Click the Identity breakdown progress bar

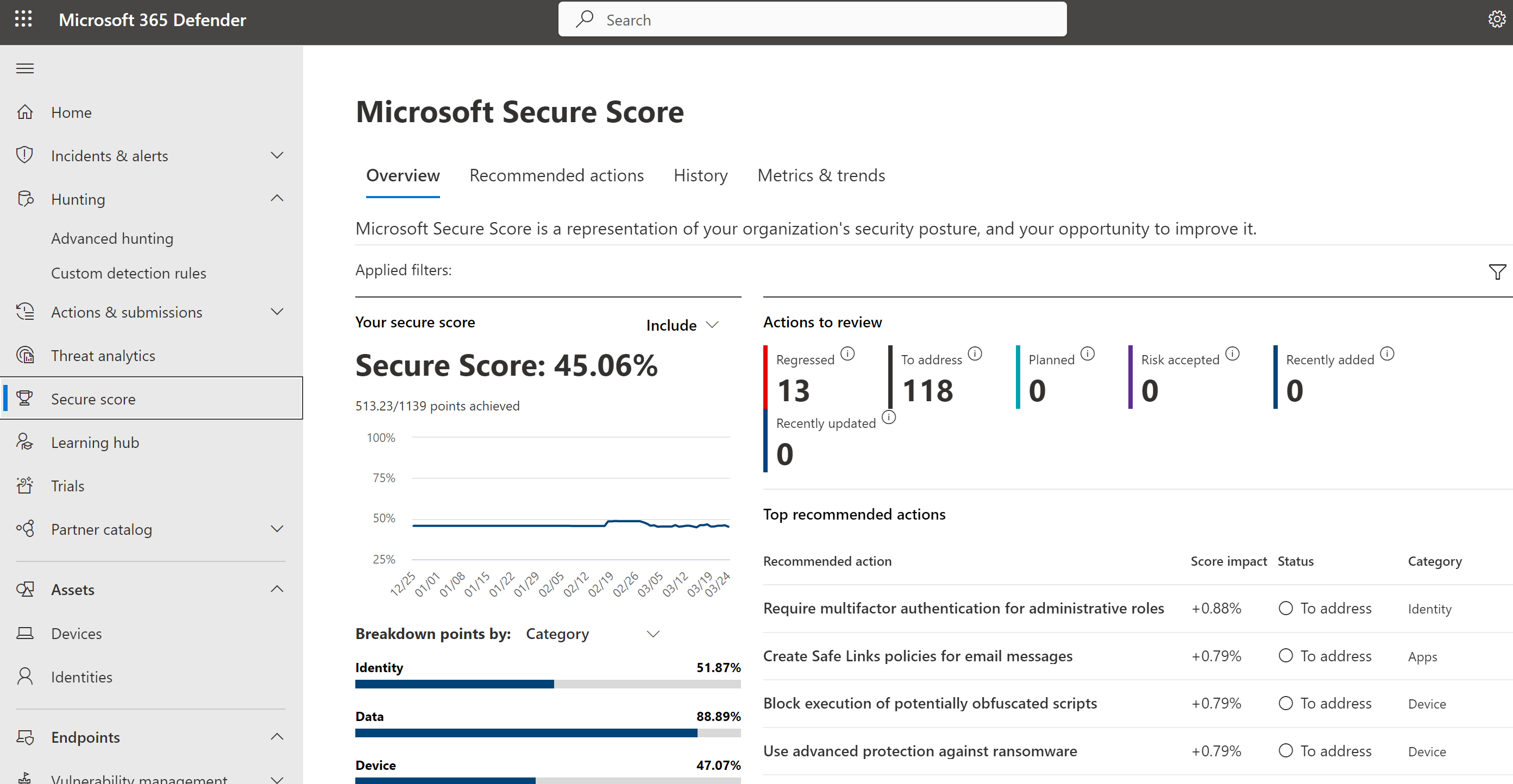pyautogui.click(x=548, y=684)
